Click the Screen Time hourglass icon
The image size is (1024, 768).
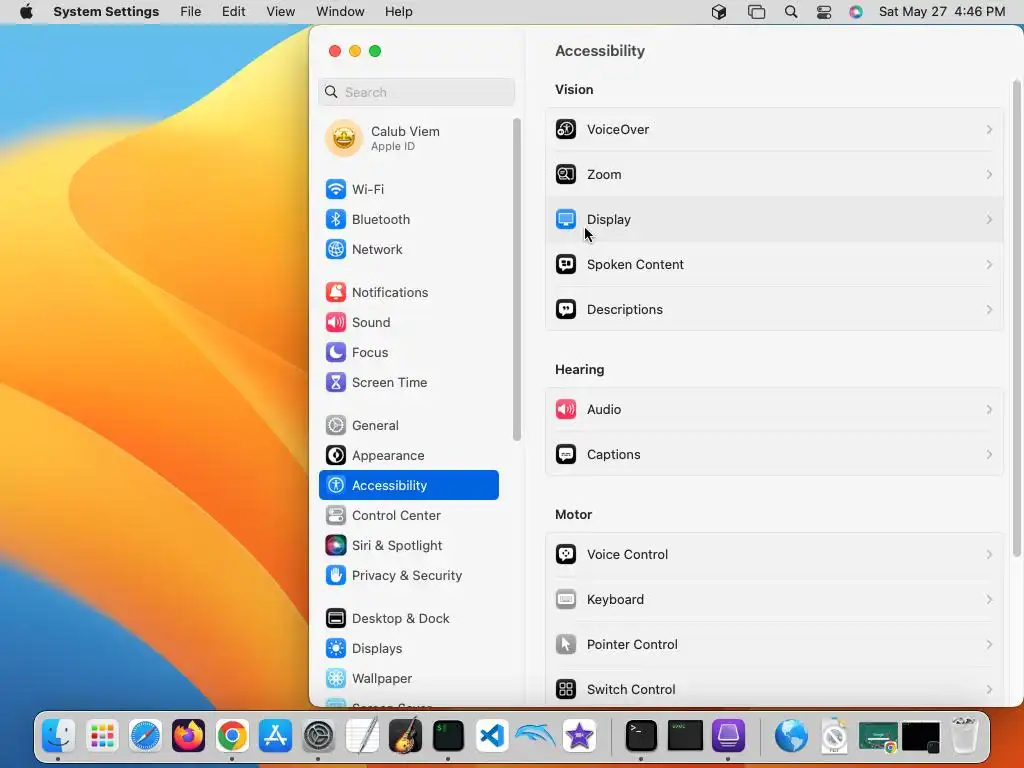(x=336, y=383)
